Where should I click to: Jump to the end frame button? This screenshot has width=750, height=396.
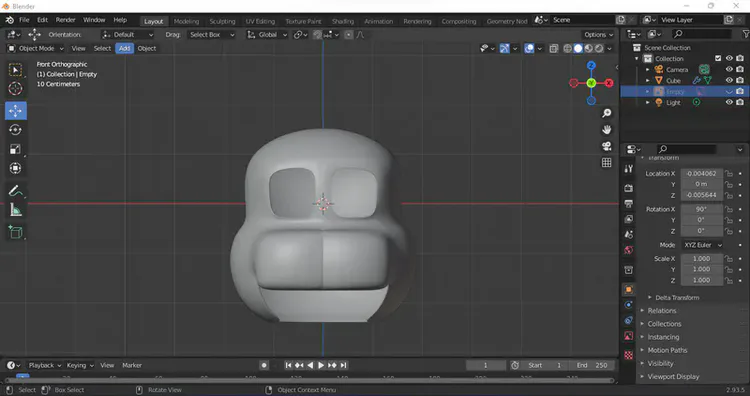click(x=343, y=365)
